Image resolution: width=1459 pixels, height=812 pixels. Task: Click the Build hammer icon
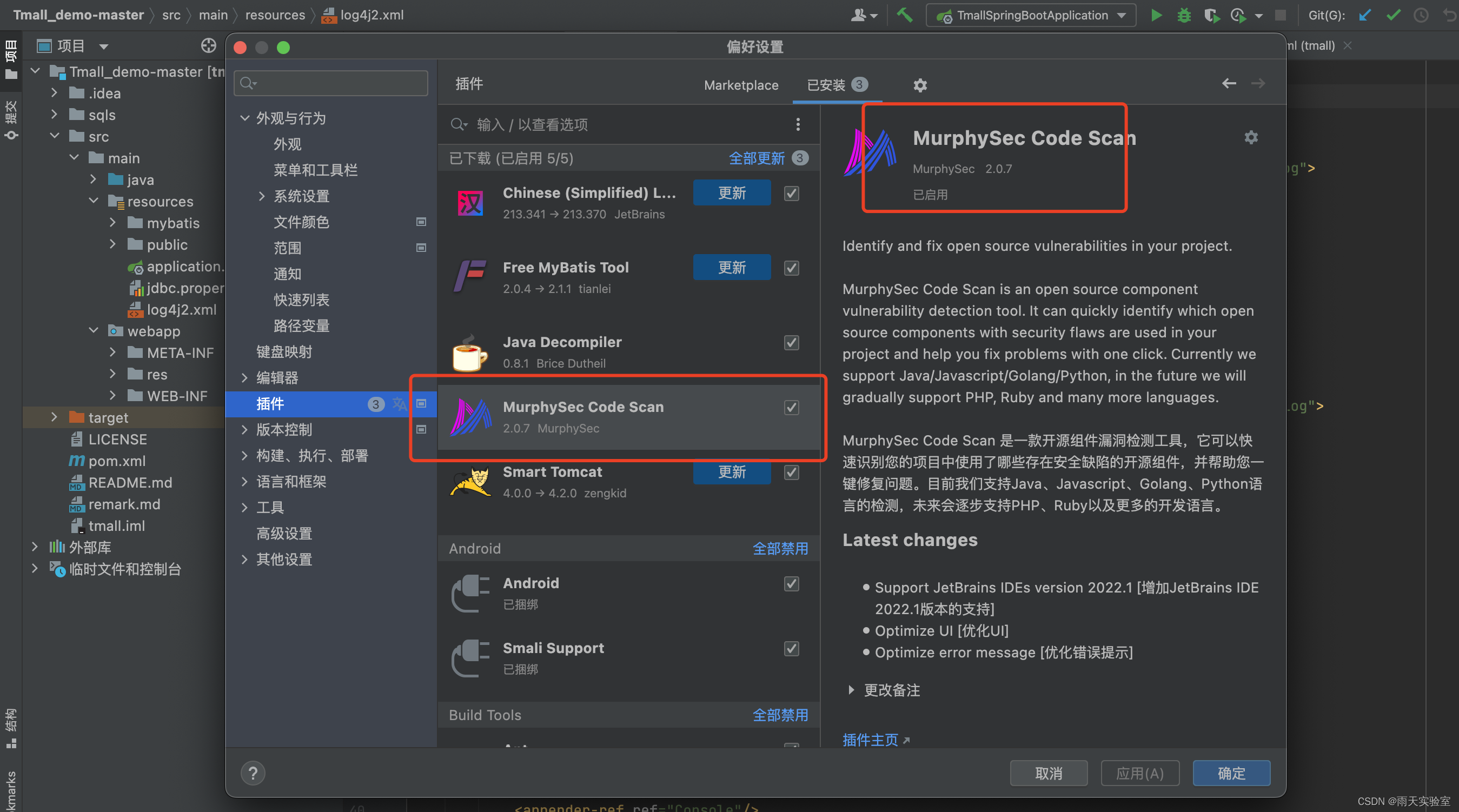(905, 15)
